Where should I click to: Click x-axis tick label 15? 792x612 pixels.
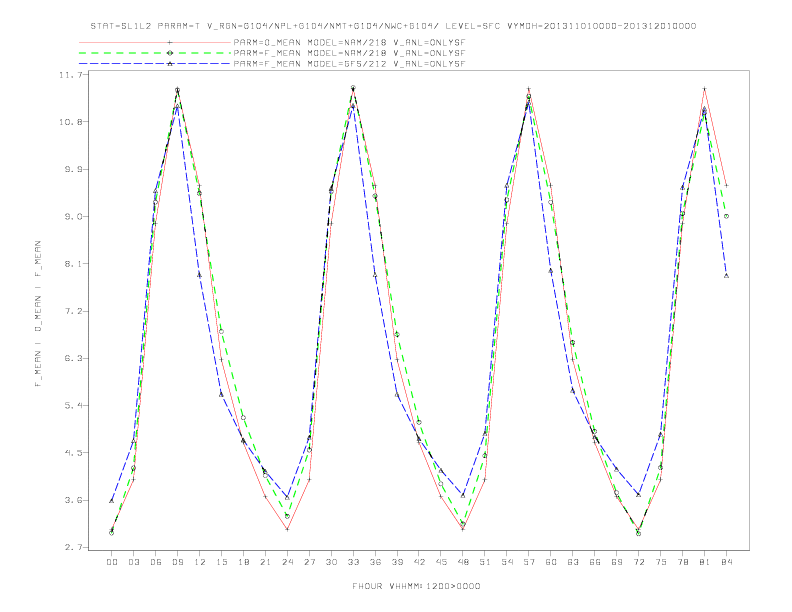click(x=221, y=562)
